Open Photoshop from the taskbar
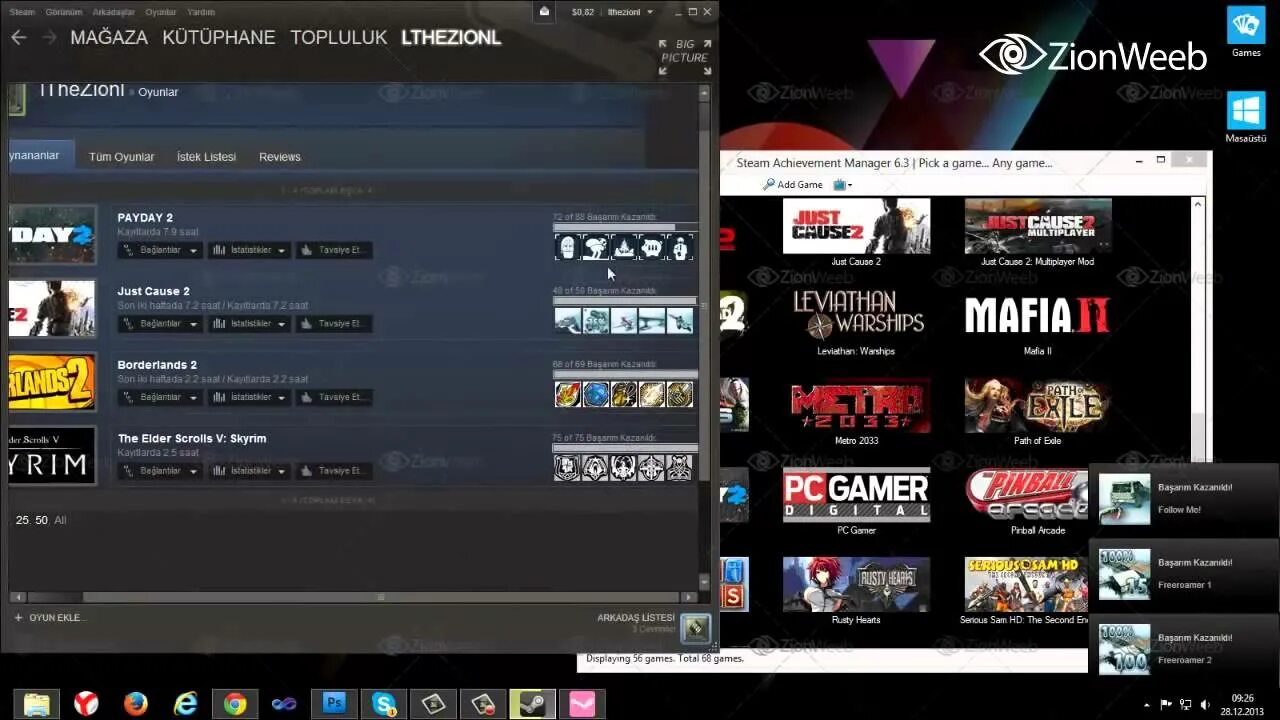Image resolution: width=1280 pixels, height=720 pixels. (x=335, y=703)
